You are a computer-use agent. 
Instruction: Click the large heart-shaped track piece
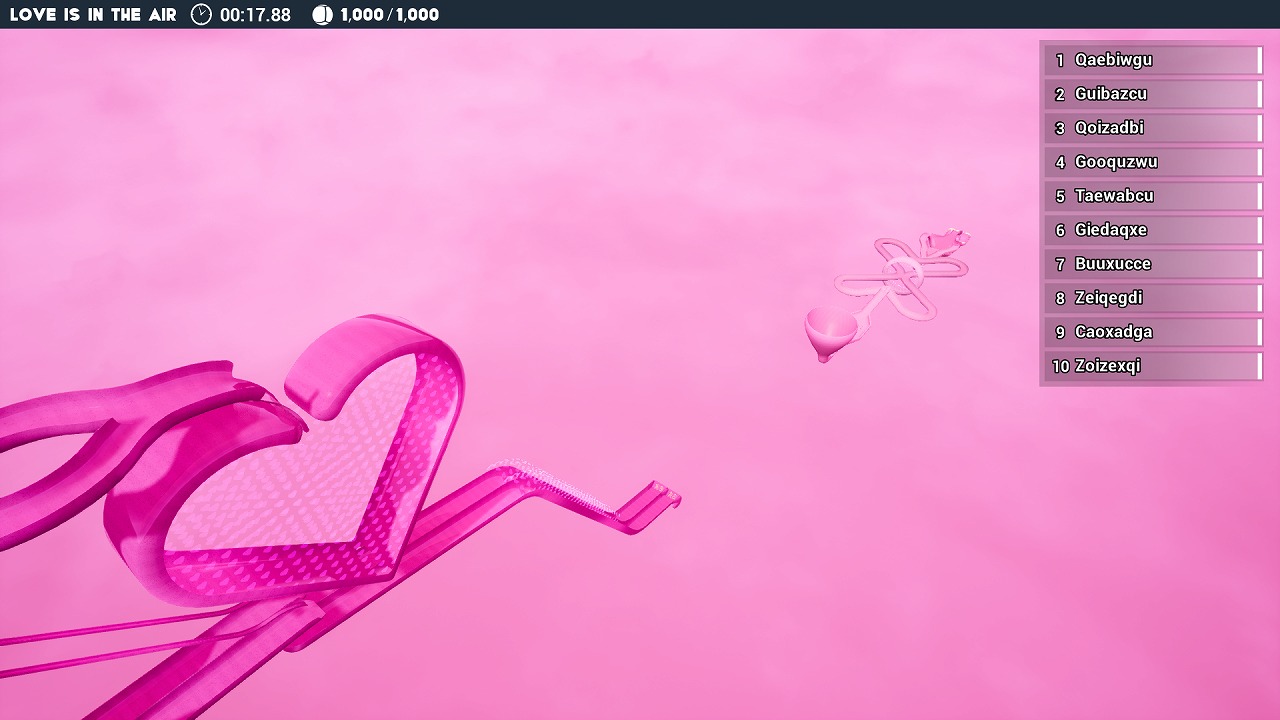(285, 460)
